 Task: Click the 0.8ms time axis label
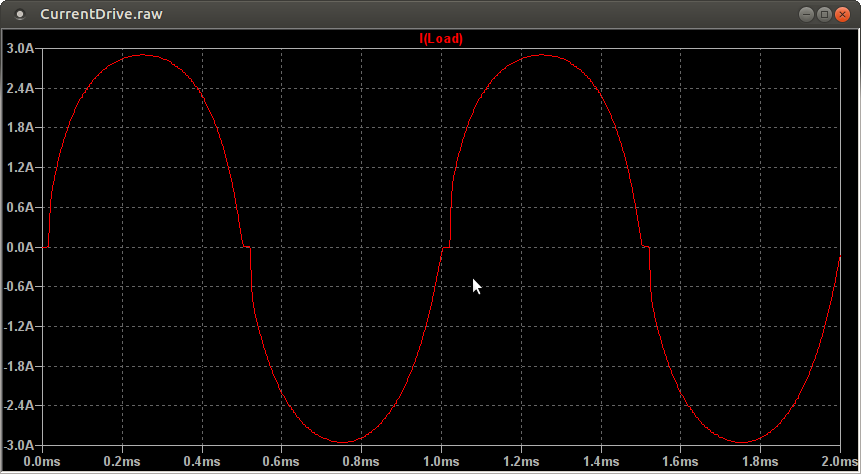361,459
